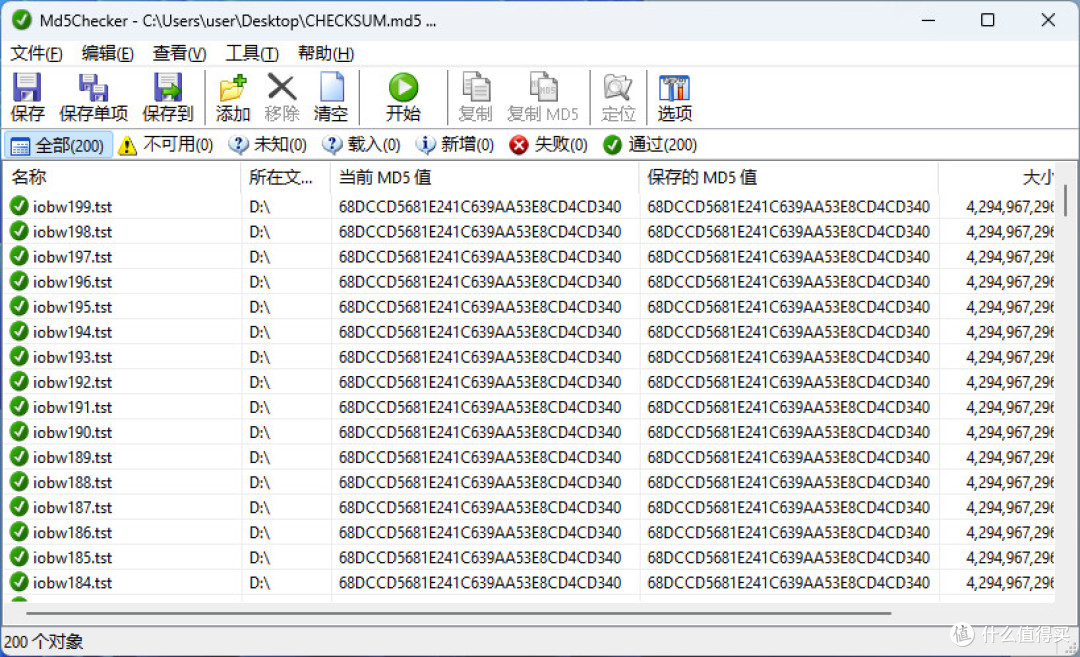The height and width of the screenshot is (657, 1080).
Task: Click saved MD5 value of iobw185.tst
Action: 788,557
